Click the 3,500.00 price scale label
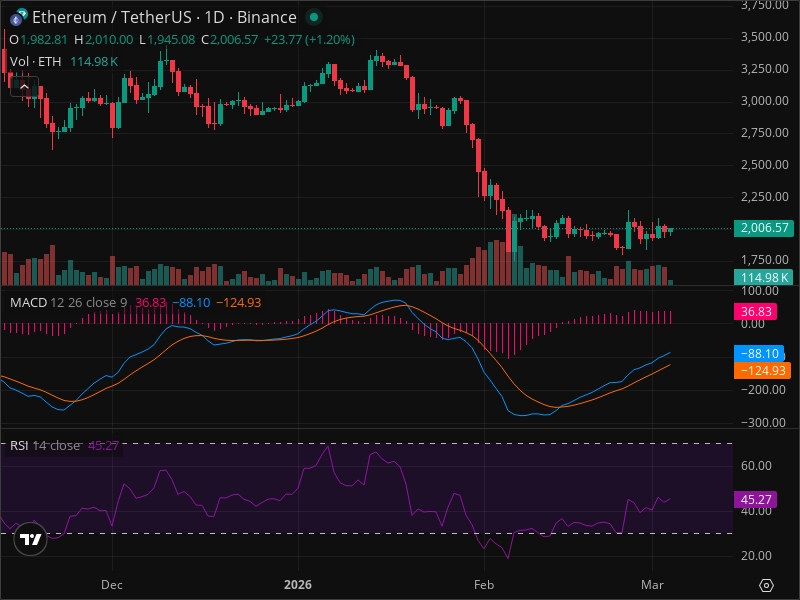 [x=765, y=37]
